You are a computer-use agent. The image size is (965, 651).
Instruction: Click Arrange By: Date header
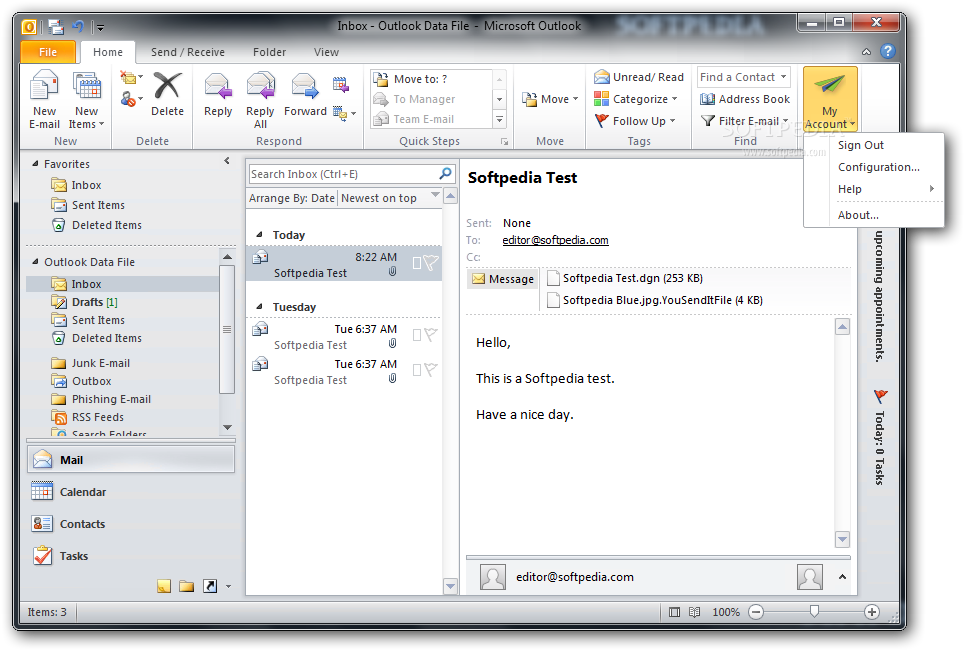(x=292, y=198)
